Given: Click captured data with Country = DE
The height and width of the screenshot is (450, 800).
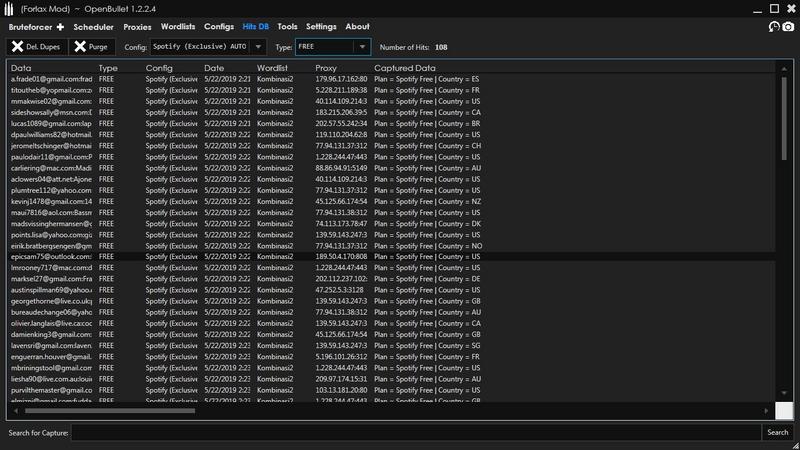Looking at the screenshot, I should pyautogui.click(x=427, y=279).
